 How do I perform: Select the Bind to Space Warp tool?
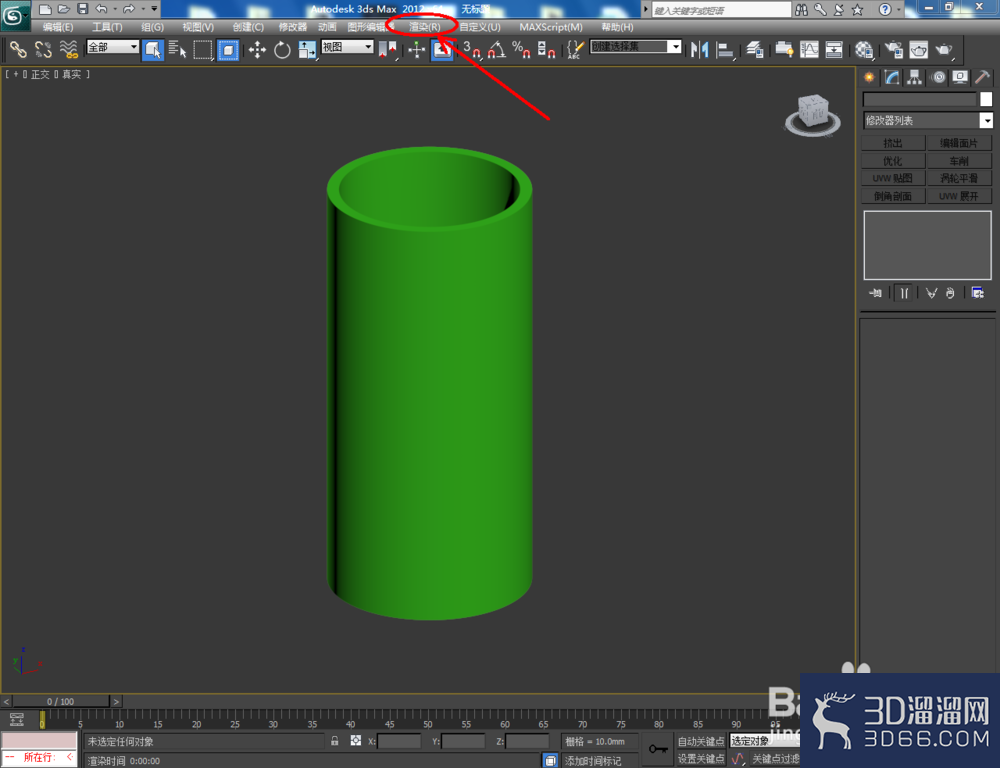[69, 50]
